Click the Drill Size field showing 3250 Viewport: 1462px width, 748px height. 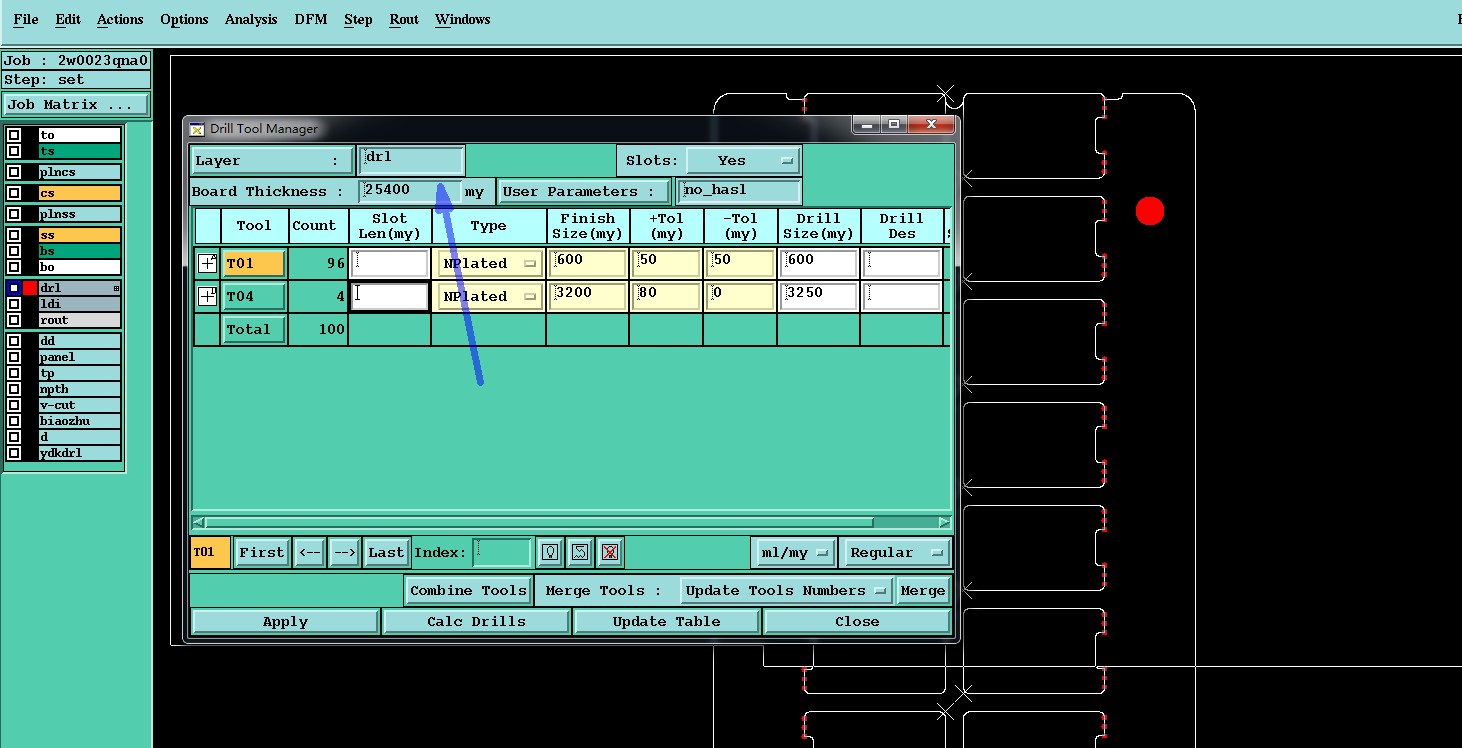tap(819, 296)
